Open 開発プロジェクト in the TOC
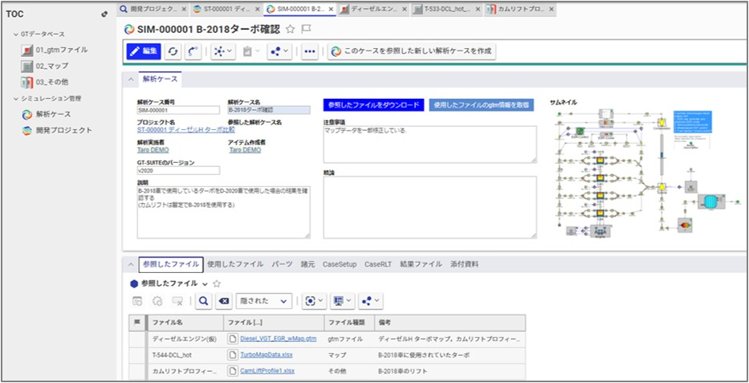This screenshot has width=749, height=383. click(x=57, y=130)
